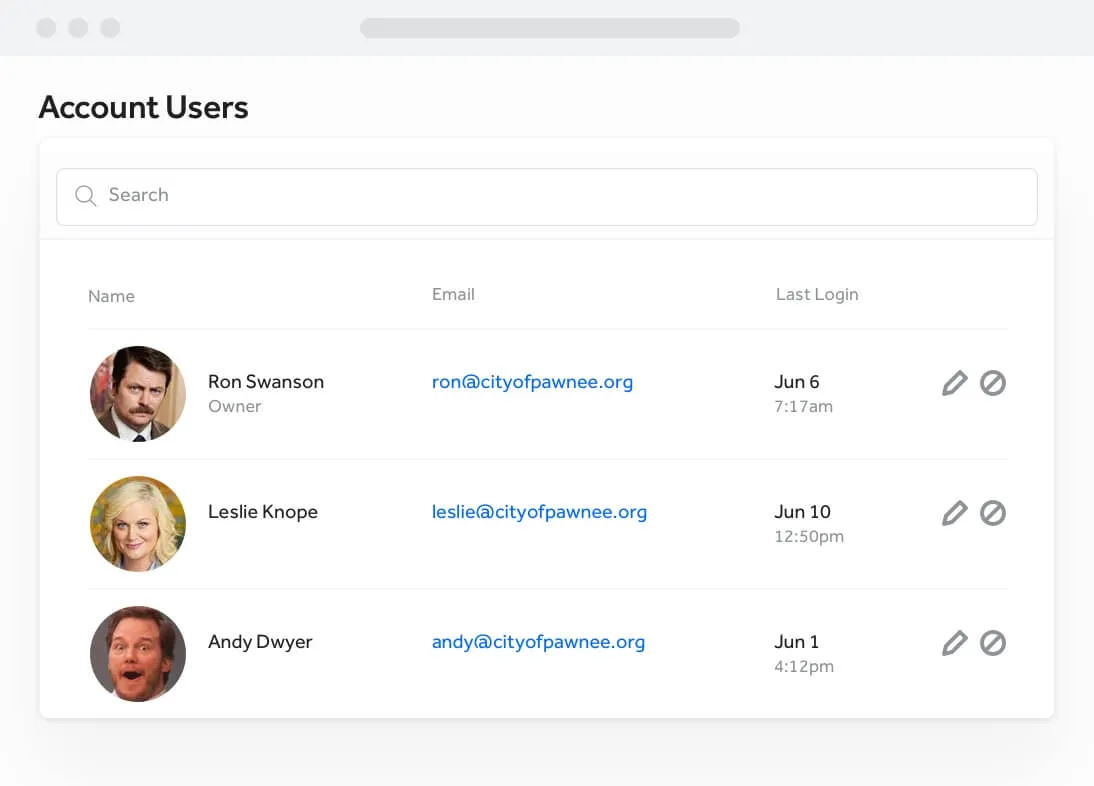This screenshot has width=1094, height=786.
Task: Click the search magnifying glass icon
Action: coord(86,196)
